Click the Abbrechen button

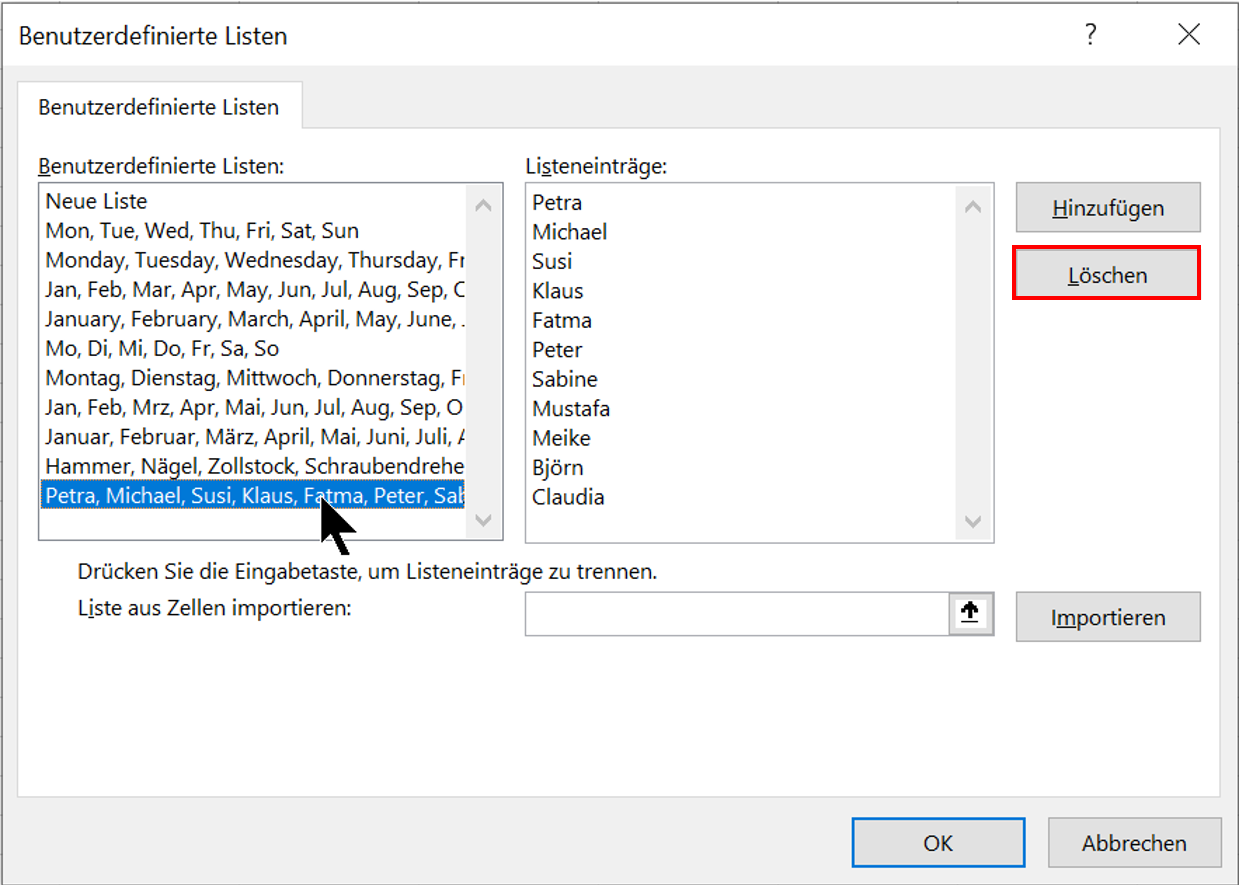point(1134,843)
